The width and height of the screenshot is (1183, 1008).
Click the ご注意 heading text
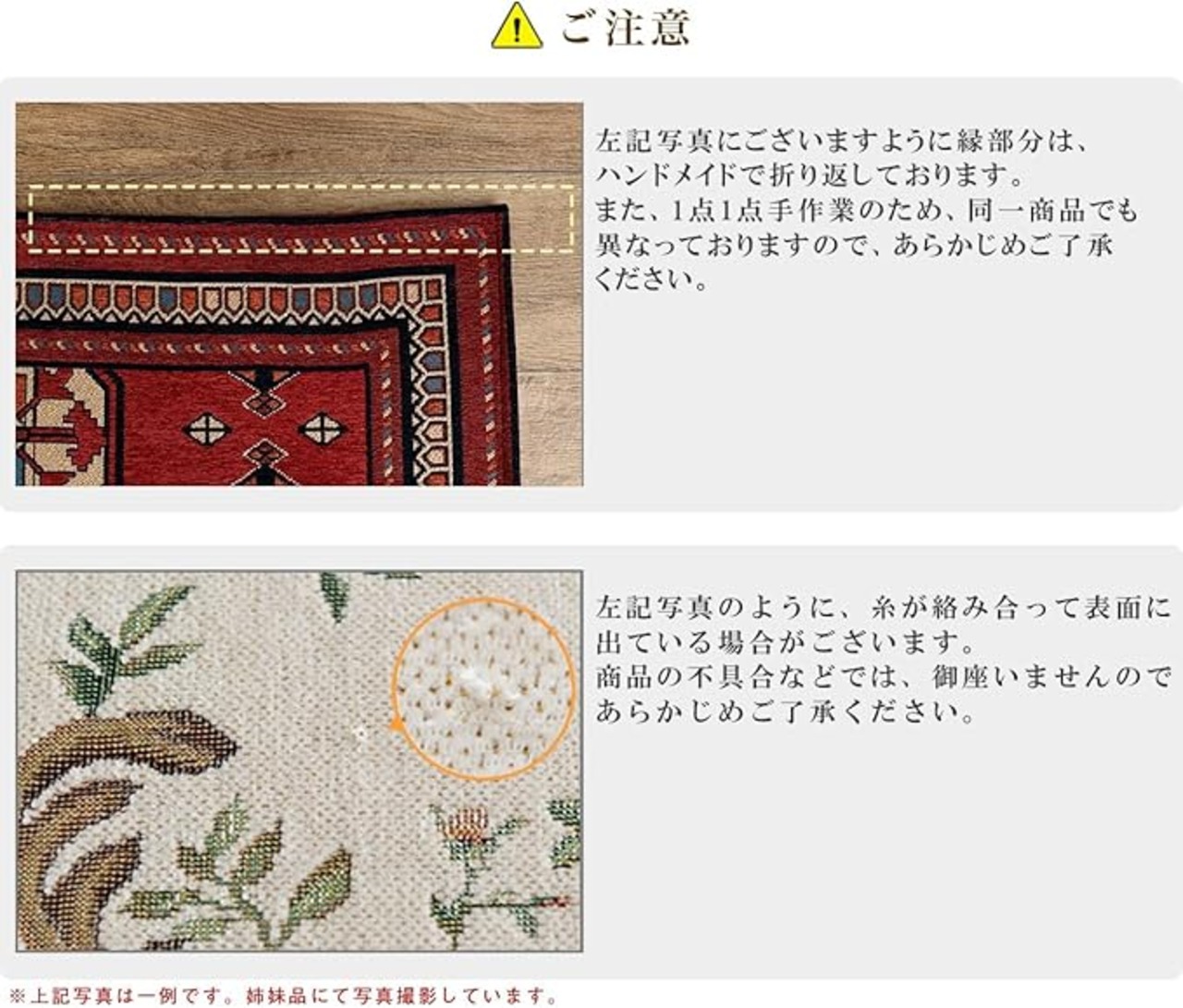pos(625,26)
